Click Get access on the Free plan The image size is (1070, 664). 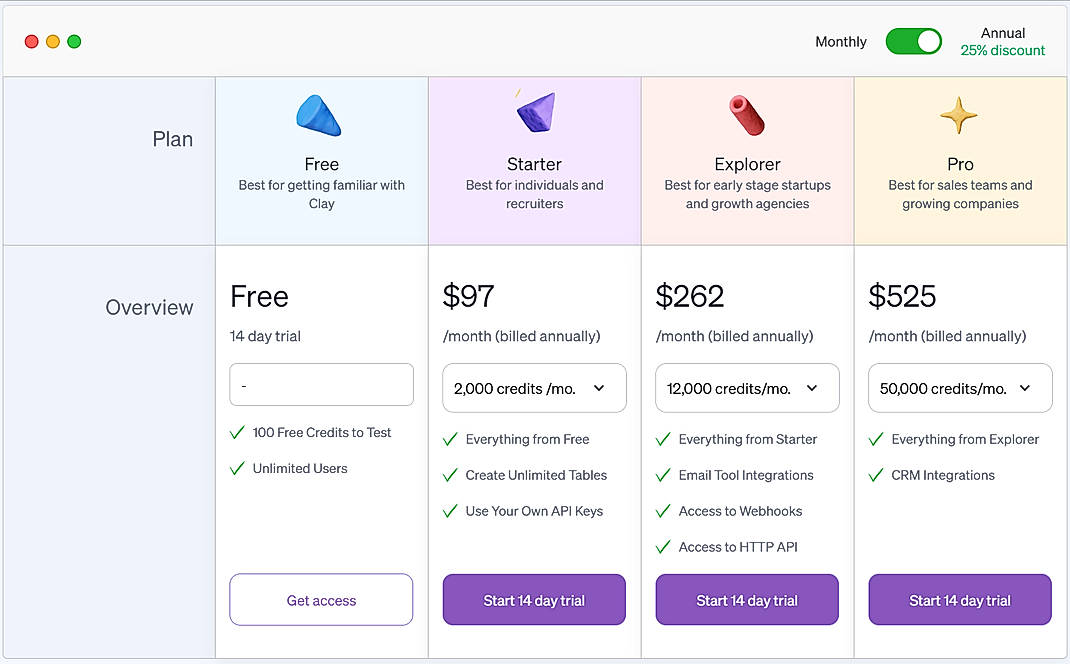pyautogui.click(x=320, y=600)
